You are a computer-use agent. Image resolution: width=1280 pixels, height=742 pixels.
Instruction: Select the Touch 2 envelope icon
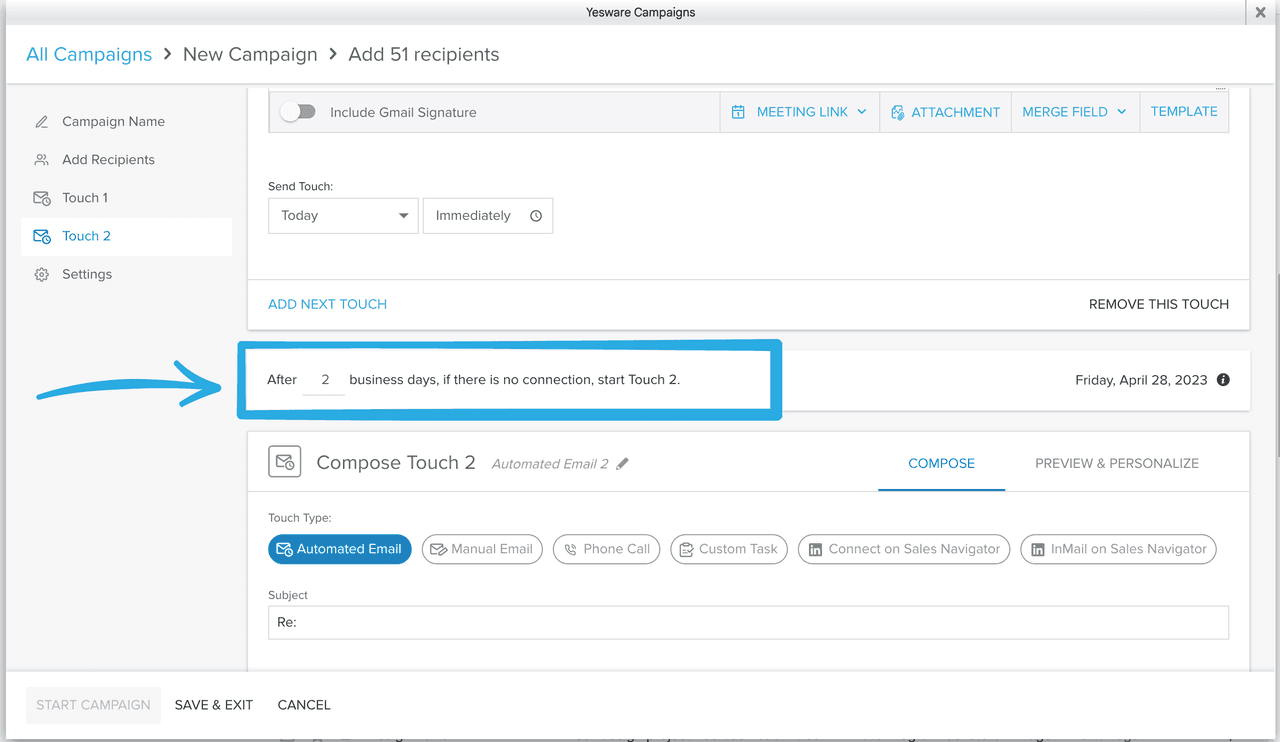[x=40, y=236]
